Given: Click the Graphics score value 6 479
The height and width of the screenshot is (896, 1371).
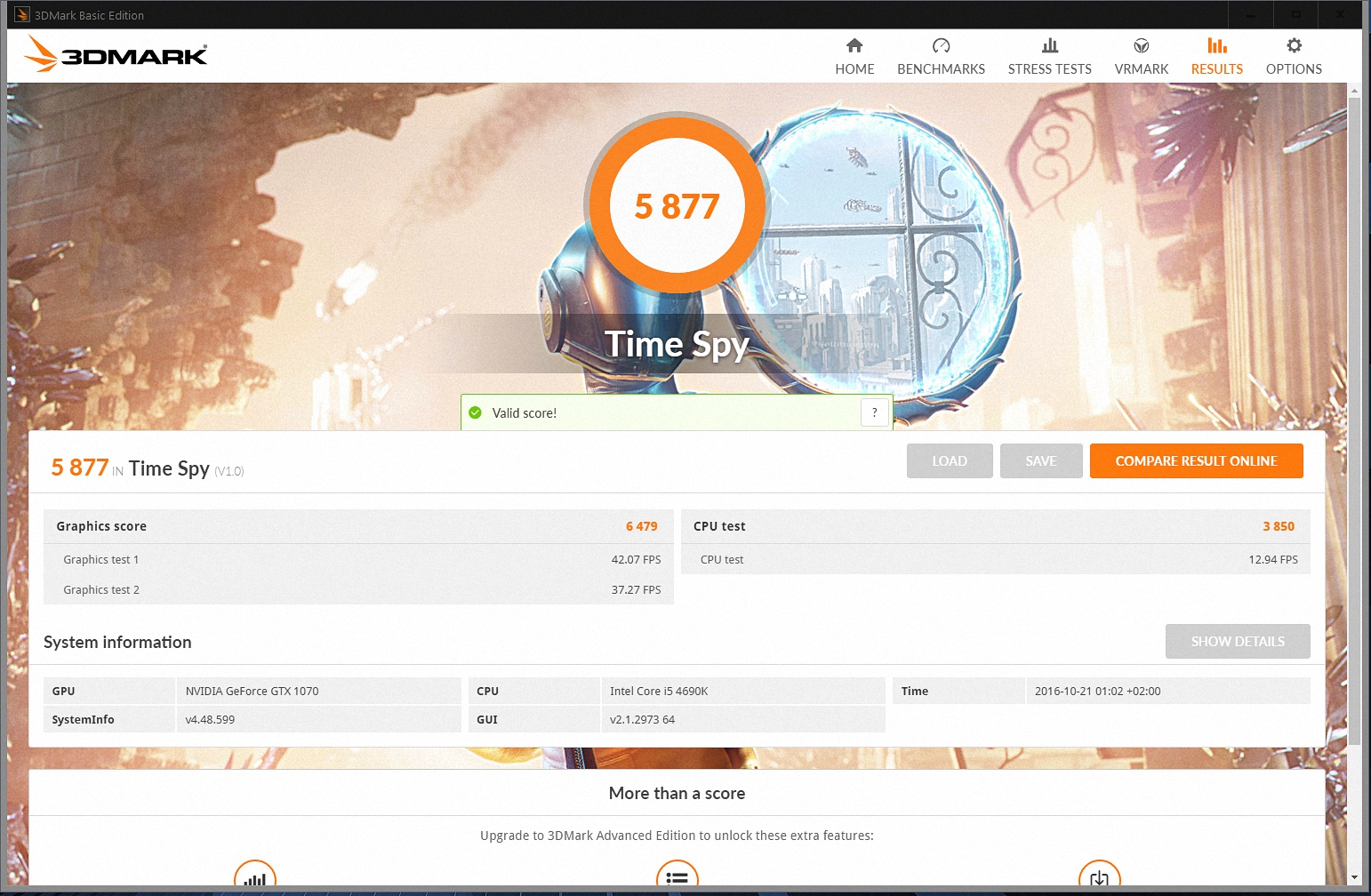Looking at the screenshot, I should [641, 526].
